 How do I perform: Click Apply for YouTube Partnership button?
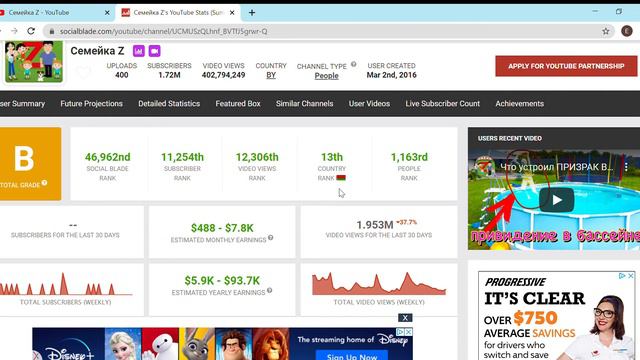pos(566,66)
